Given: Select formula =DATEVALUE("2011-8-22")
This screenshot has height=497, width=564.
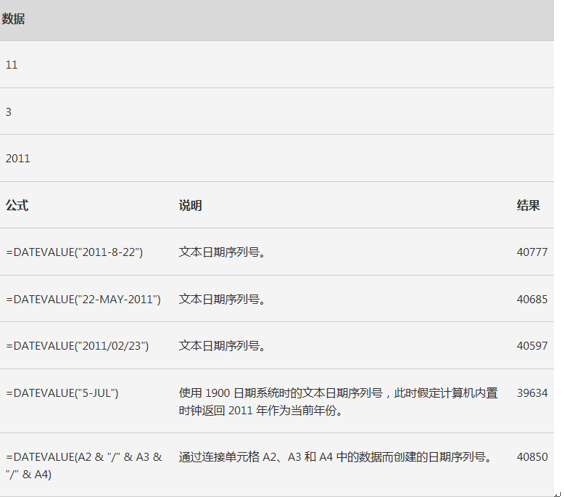Looking at the screenshot, I should [x=74, y=252].
